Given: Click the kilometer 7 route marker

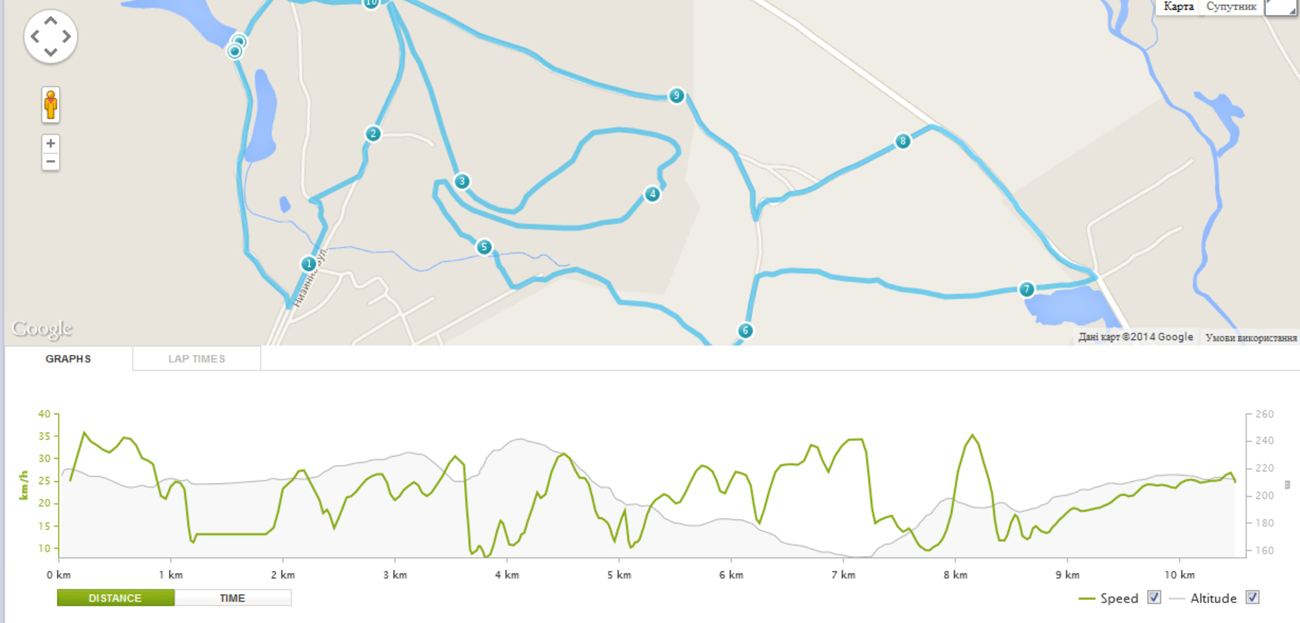Looking at the screenshot, I should [x=1026, y=290].
